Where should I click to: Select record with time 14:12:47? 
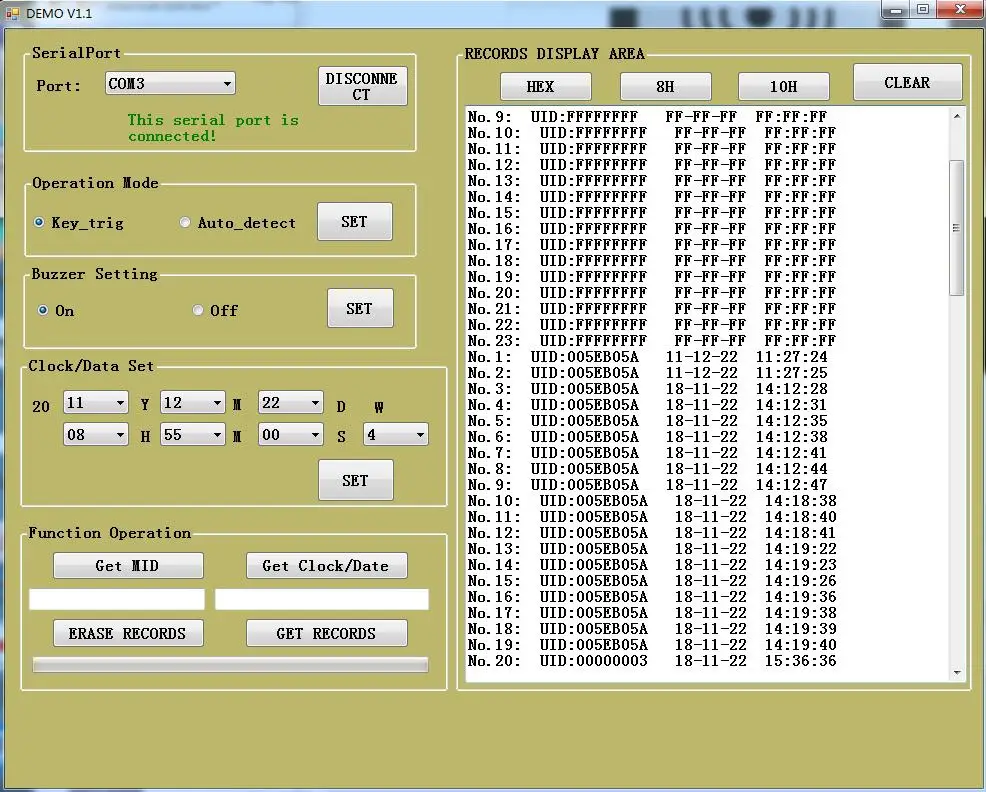(x=648, y=485)
